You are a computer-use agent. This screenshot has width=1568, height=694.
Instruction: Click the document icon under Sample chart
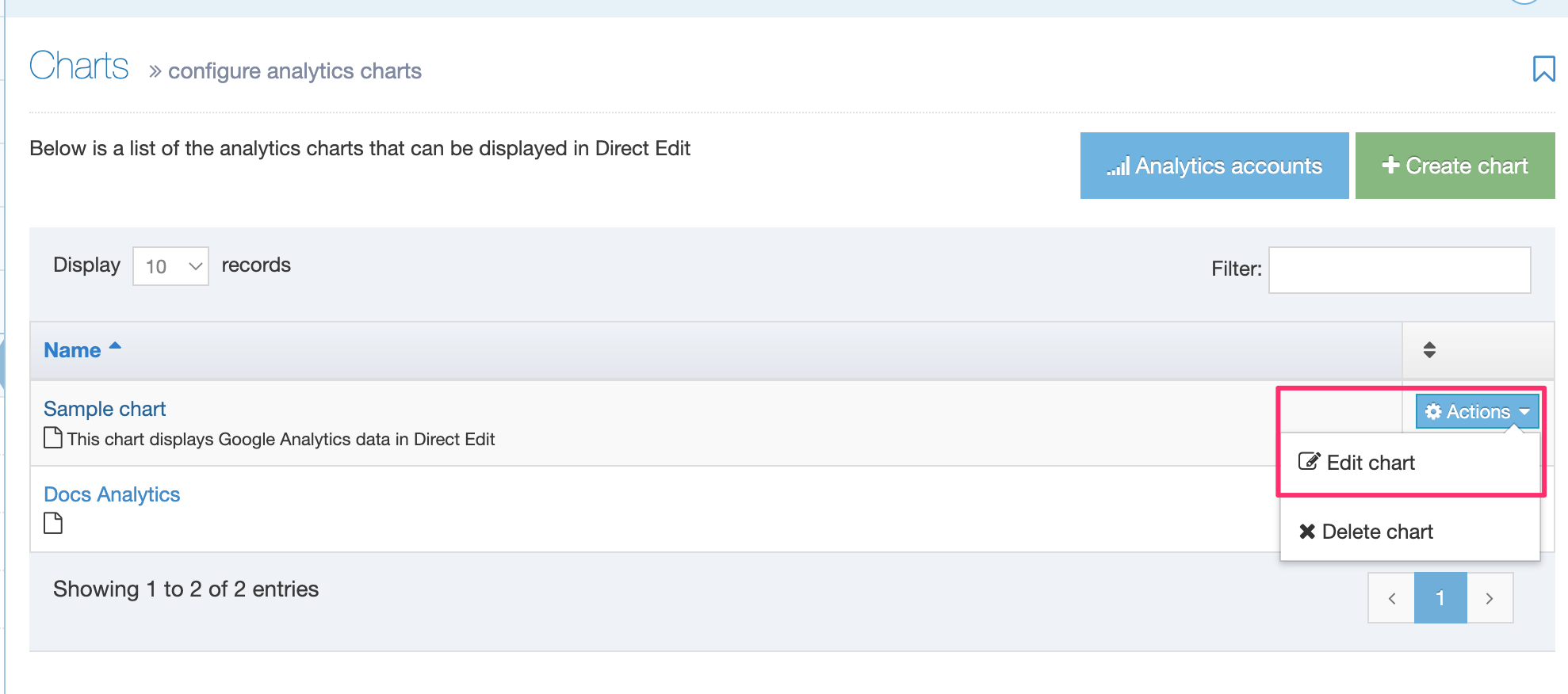click(53, 437)
